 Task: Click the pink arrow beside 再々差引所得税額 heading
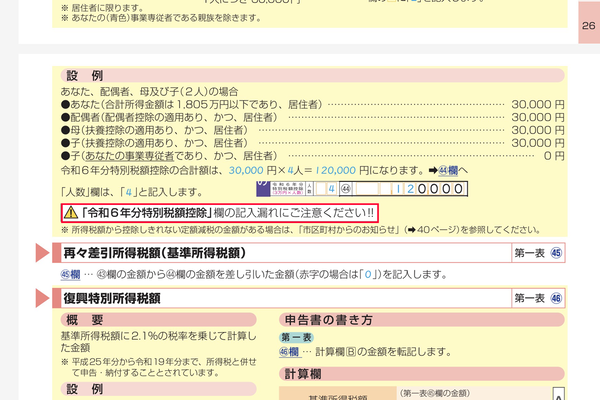pos(42,253)
